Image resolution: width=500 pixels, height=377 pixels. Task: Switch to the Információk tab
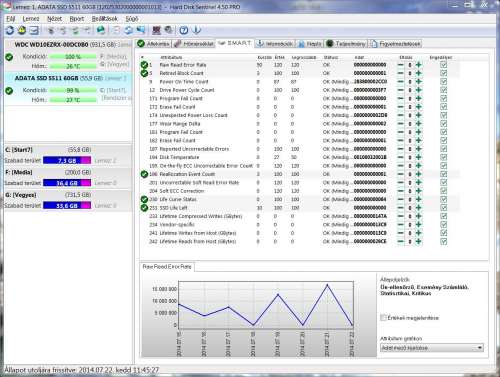pyautogui.click(x=275, y=44)
